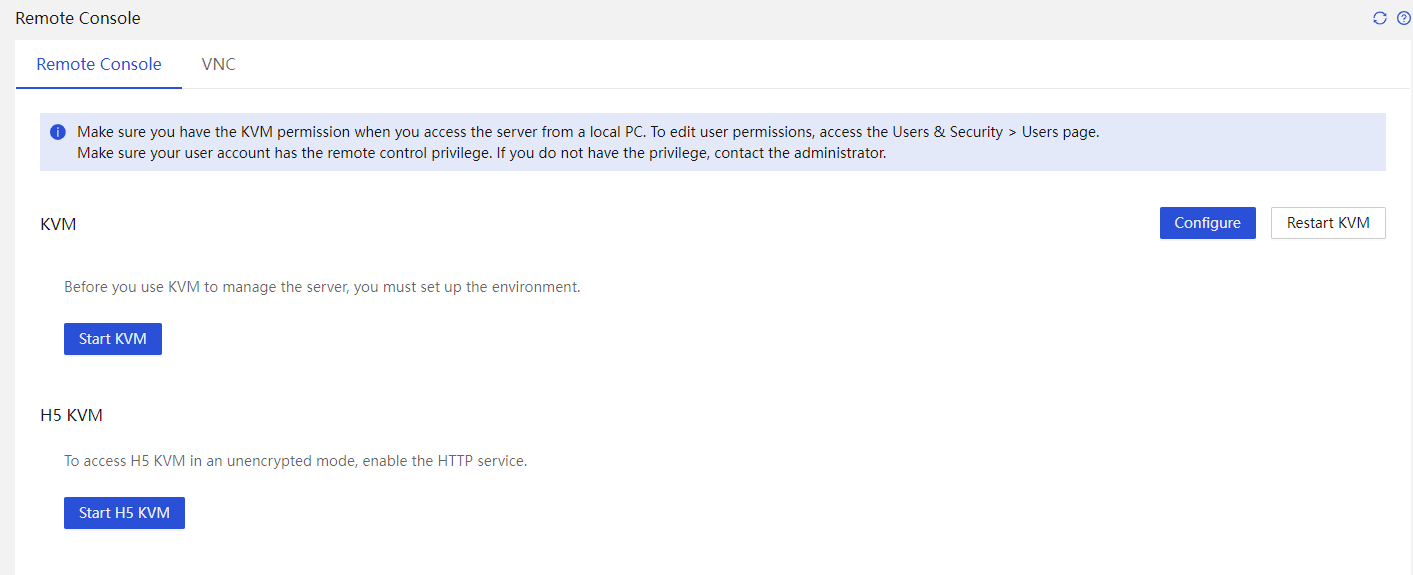Refresh the Remote Console page
This screenshot has height=575, width=1413.
(1380, 18)
